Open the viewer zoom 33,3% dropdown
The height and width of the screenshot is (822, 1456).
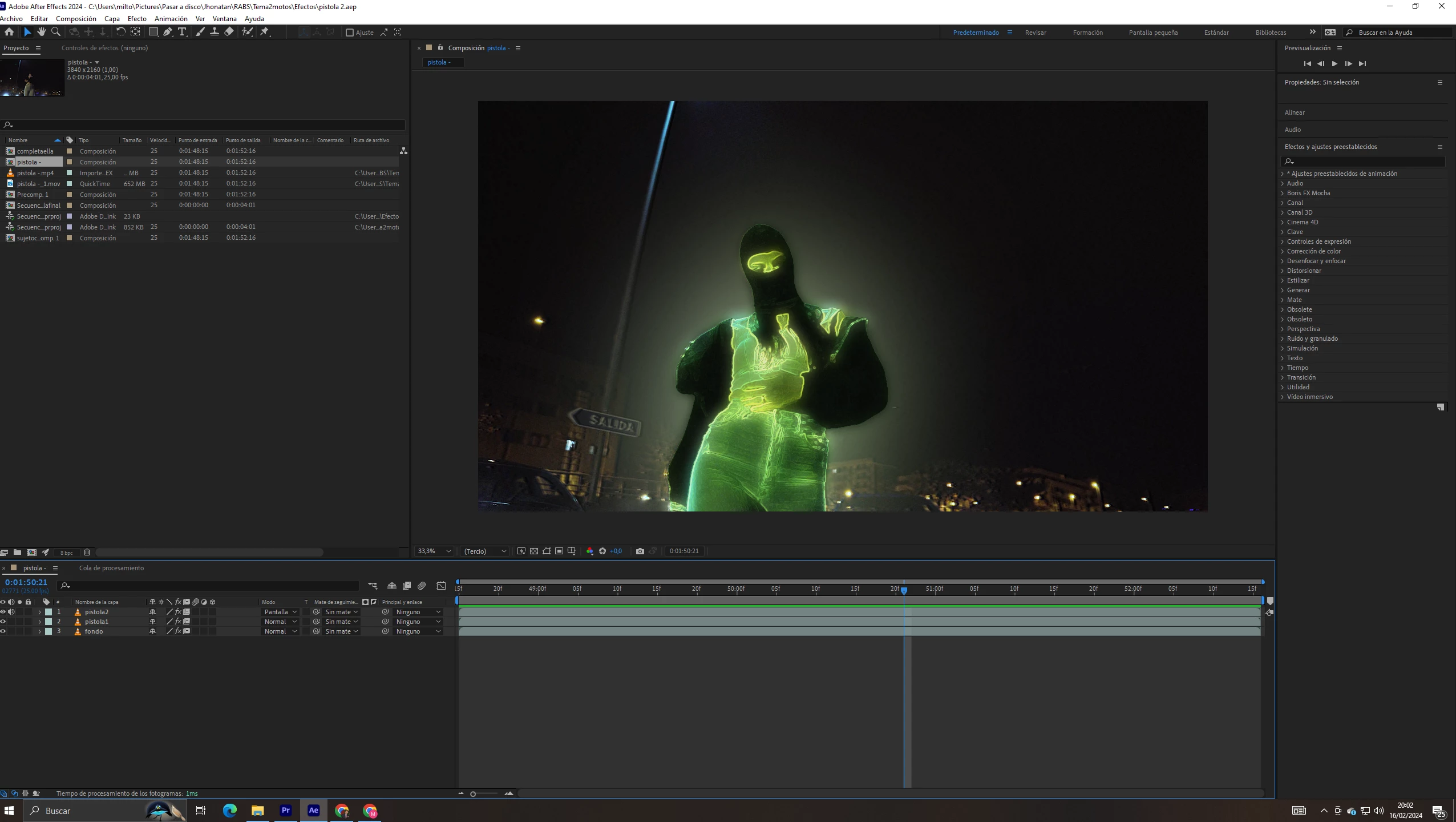(434, 551)
